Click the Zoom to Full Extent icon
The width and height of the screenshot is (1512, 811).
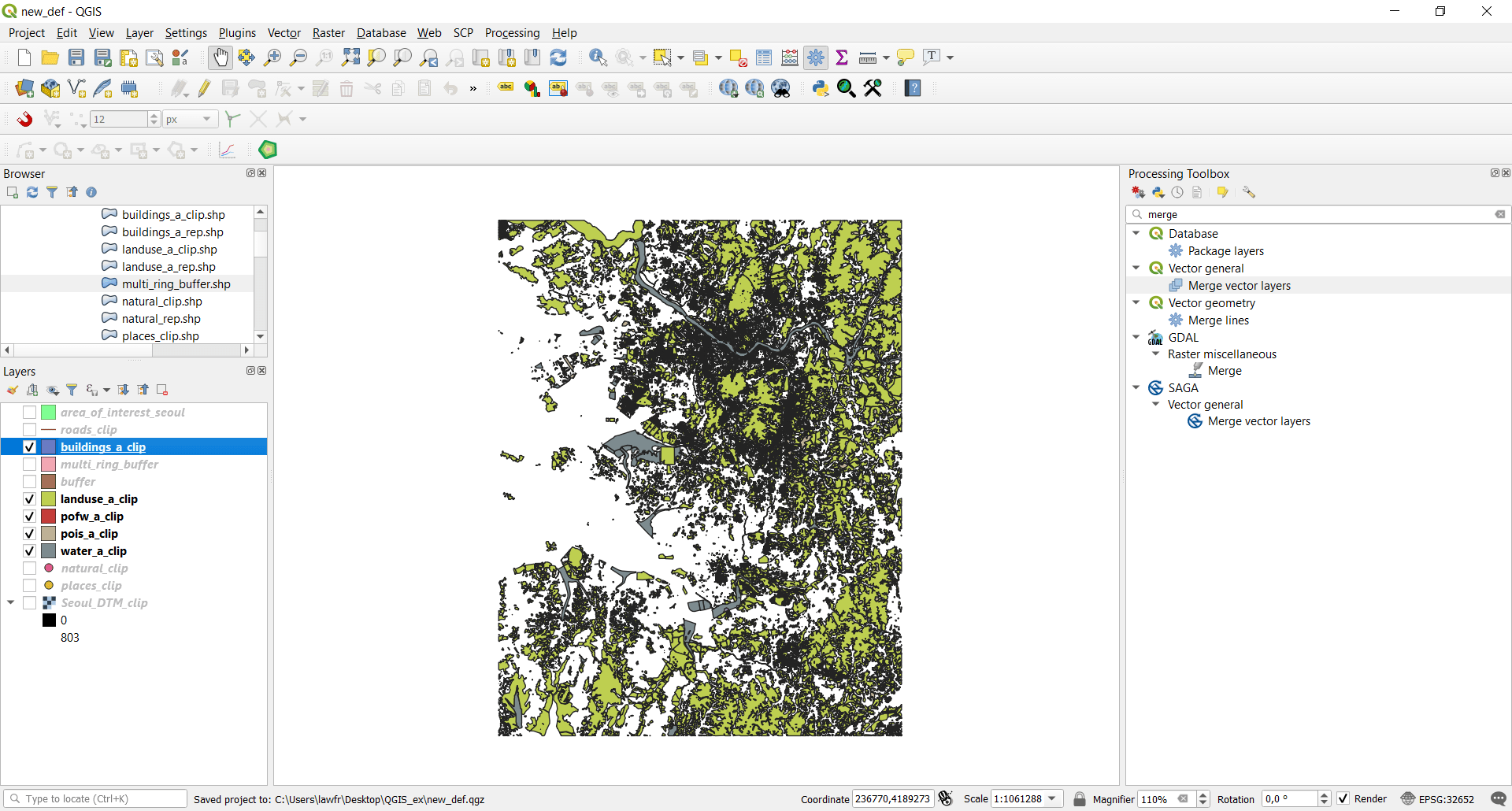350,57
